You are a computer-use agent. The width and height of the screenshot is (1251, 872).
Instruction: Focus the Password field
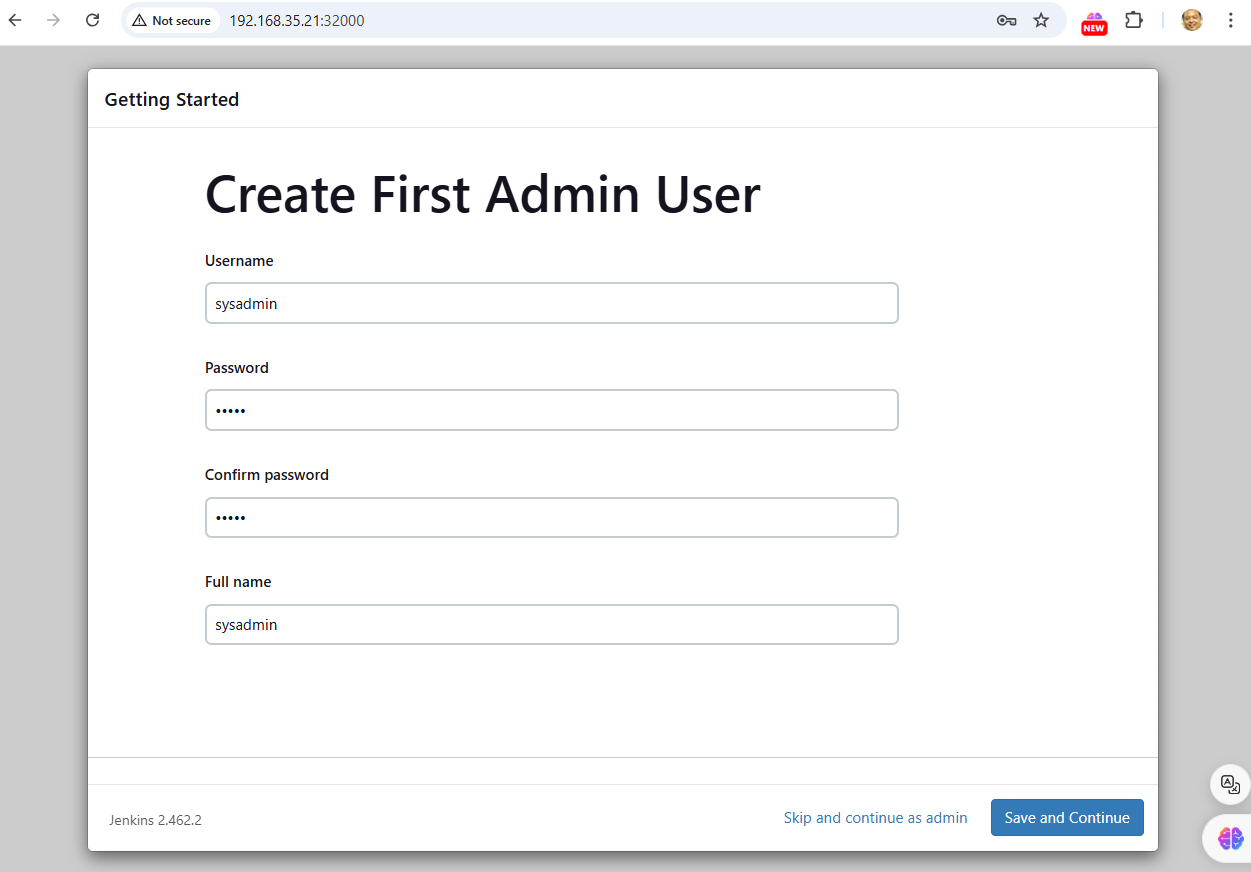(552, 410)
